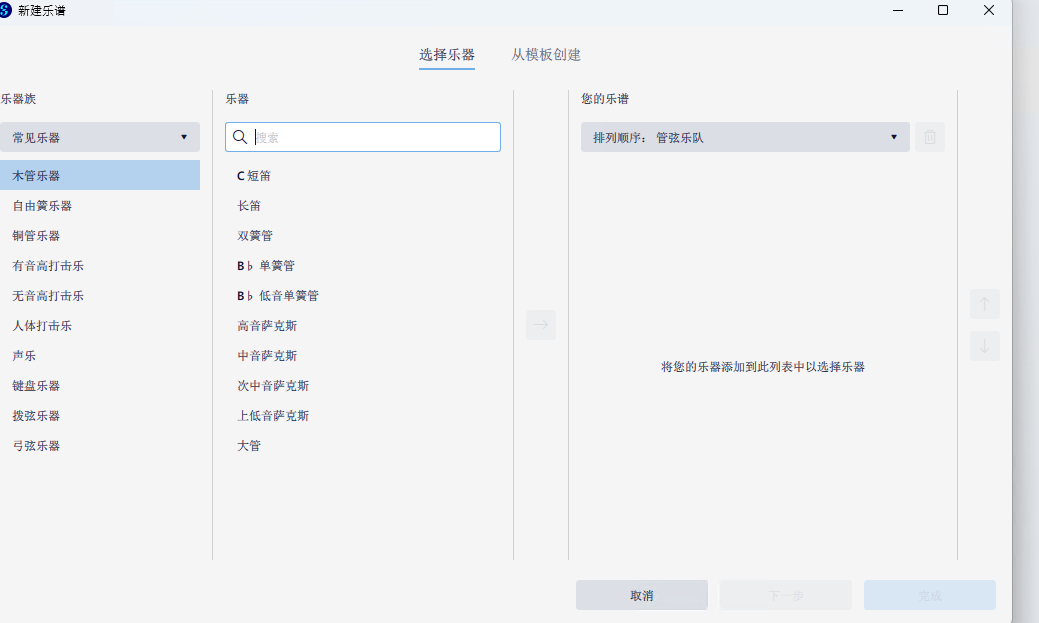Click the add-instrument right arrow button
Screen dimensions: 1039x623
tap(541, 325)
